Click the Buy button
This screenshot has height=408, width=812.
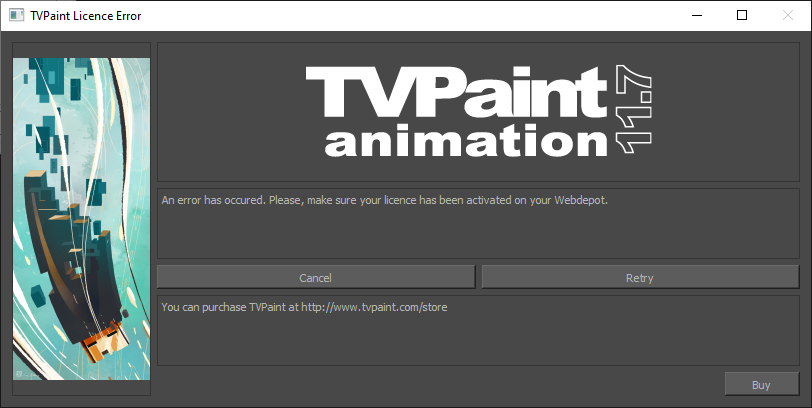click(x=761, y=384)
